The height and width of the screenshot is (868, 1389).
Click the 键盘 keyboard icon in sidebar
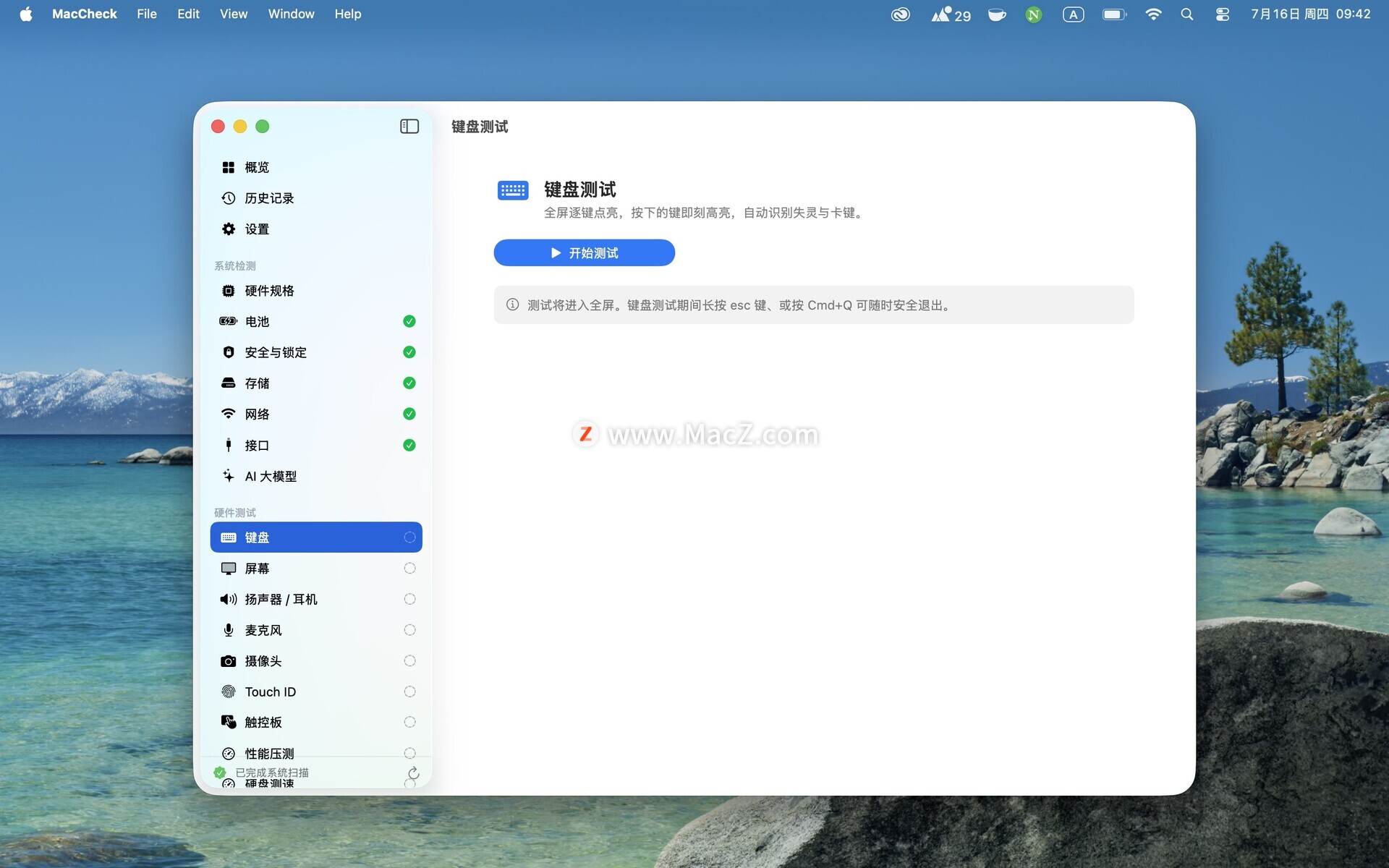(229, 537)
